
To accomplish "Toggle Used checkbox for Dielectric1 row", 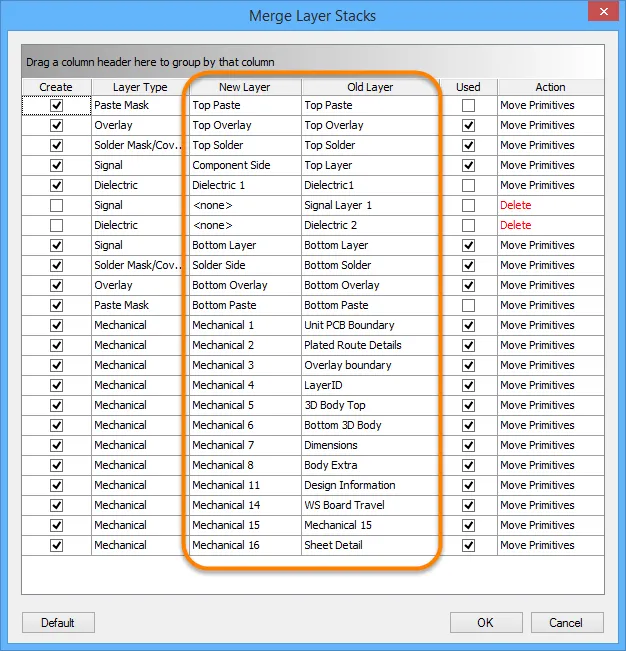I will pos(468,185).
